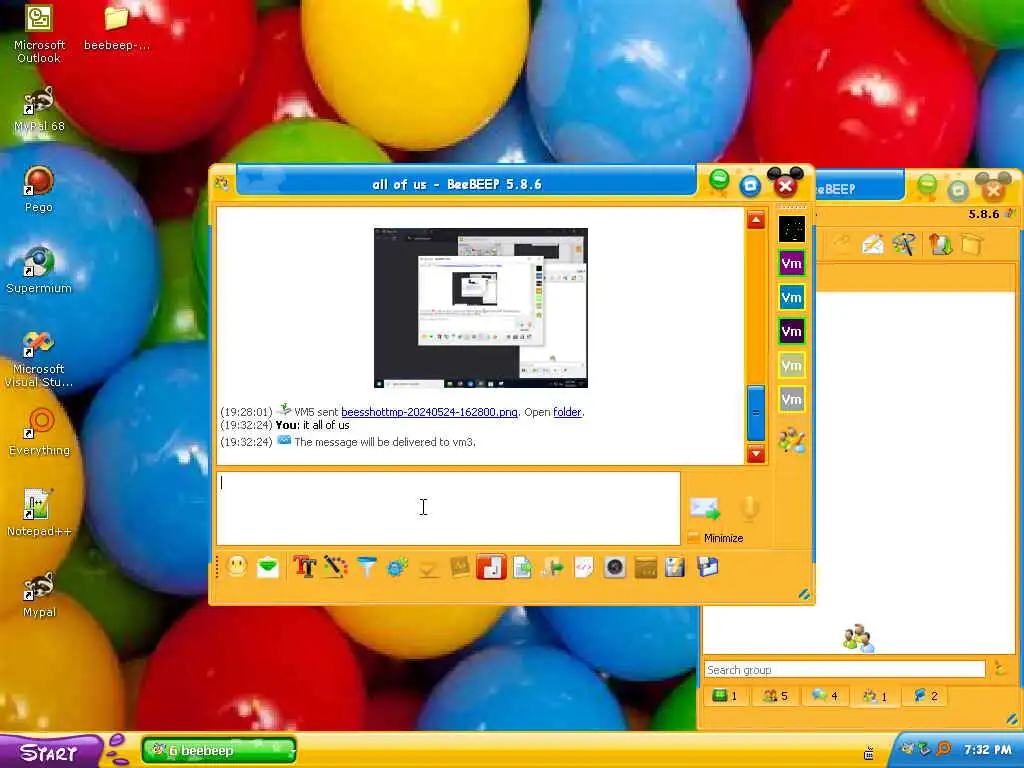
Task: Select the purple Vm avatar with green border
Action: (792, 263)
